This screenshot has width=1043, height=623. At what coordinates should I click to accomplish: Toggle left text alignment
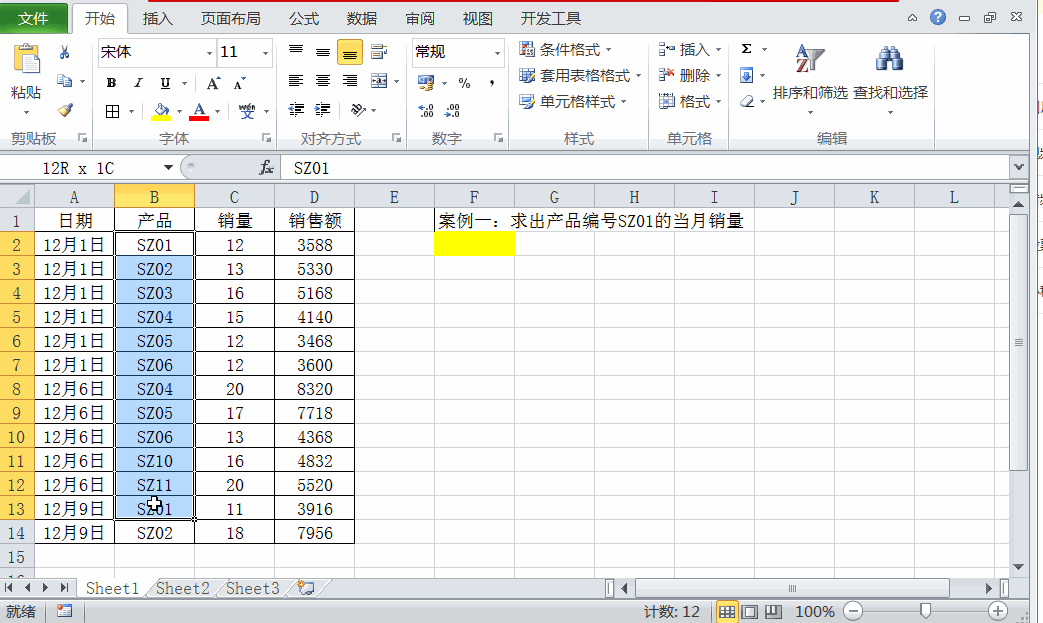[296, 81]
